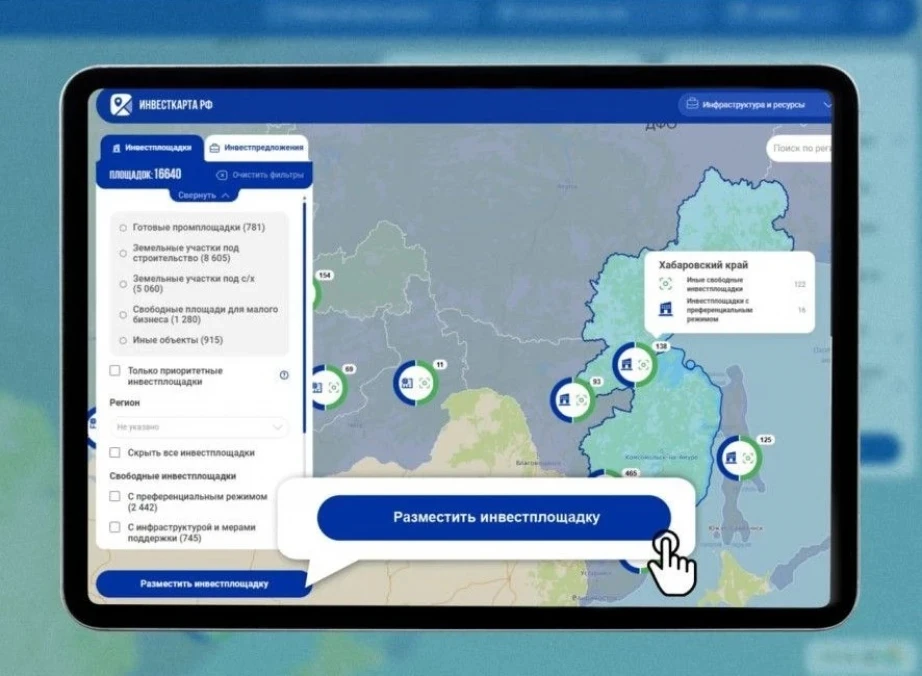Select the Sakhalin cluster marker labeled 125

tap(740, 458)
